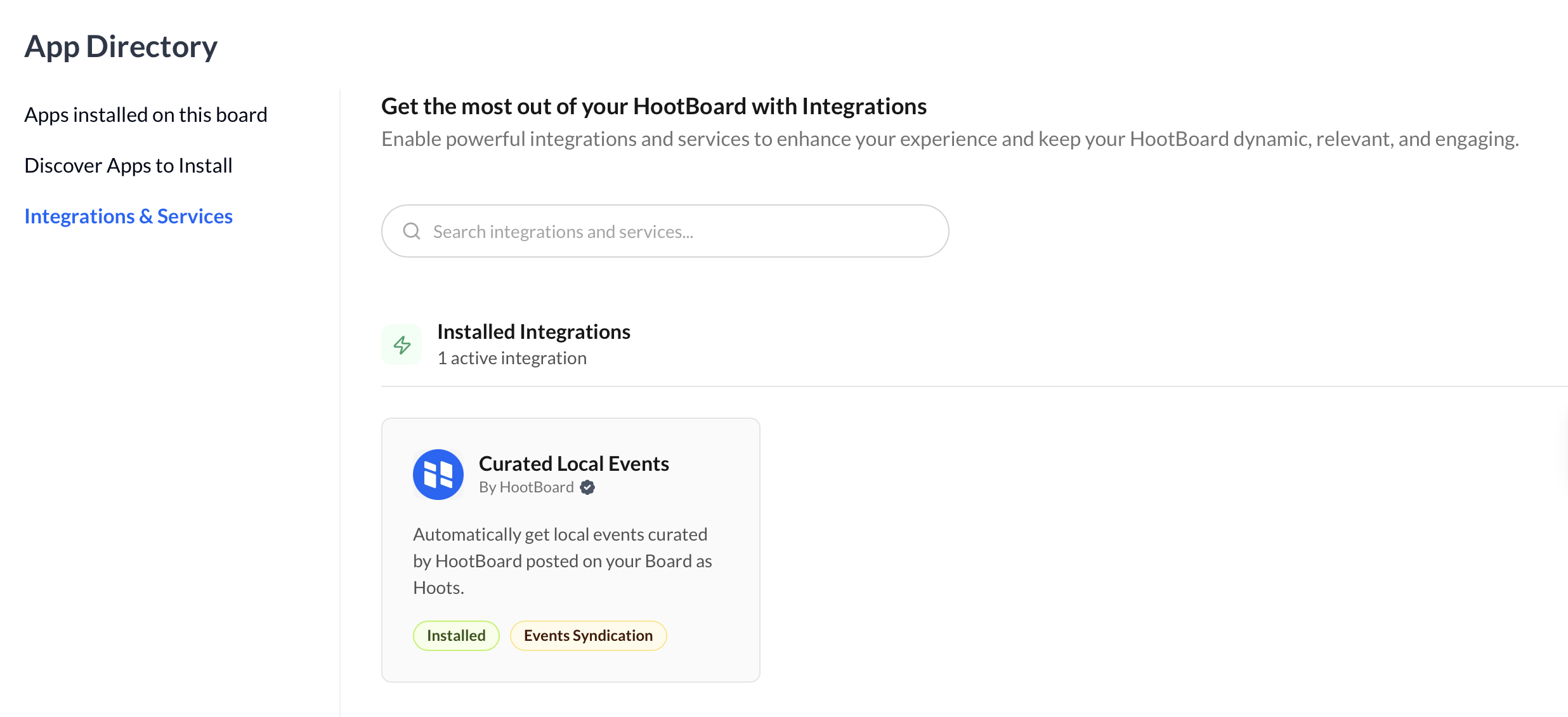This screenshot has height=717, width=1568.
Task: Open Apps installed on this board
Action: [146, 115]
